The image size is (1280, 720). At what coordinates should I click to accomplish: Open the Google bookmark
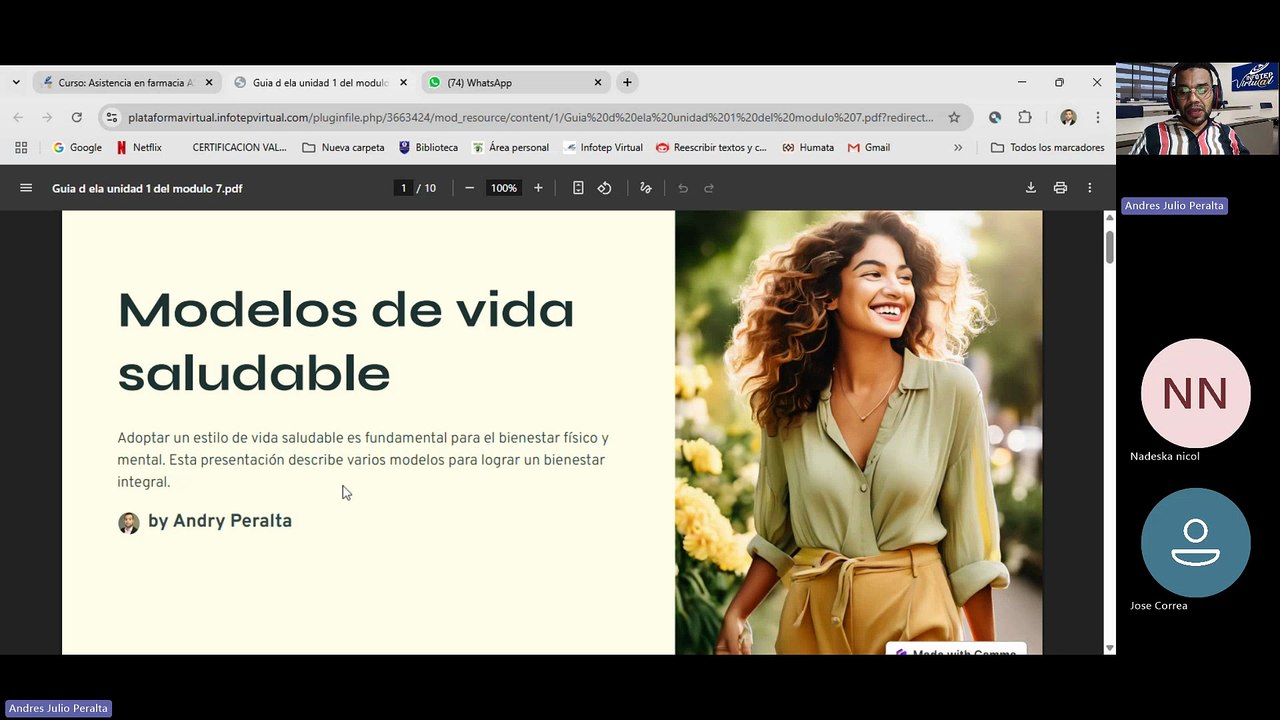coord(77,147)
